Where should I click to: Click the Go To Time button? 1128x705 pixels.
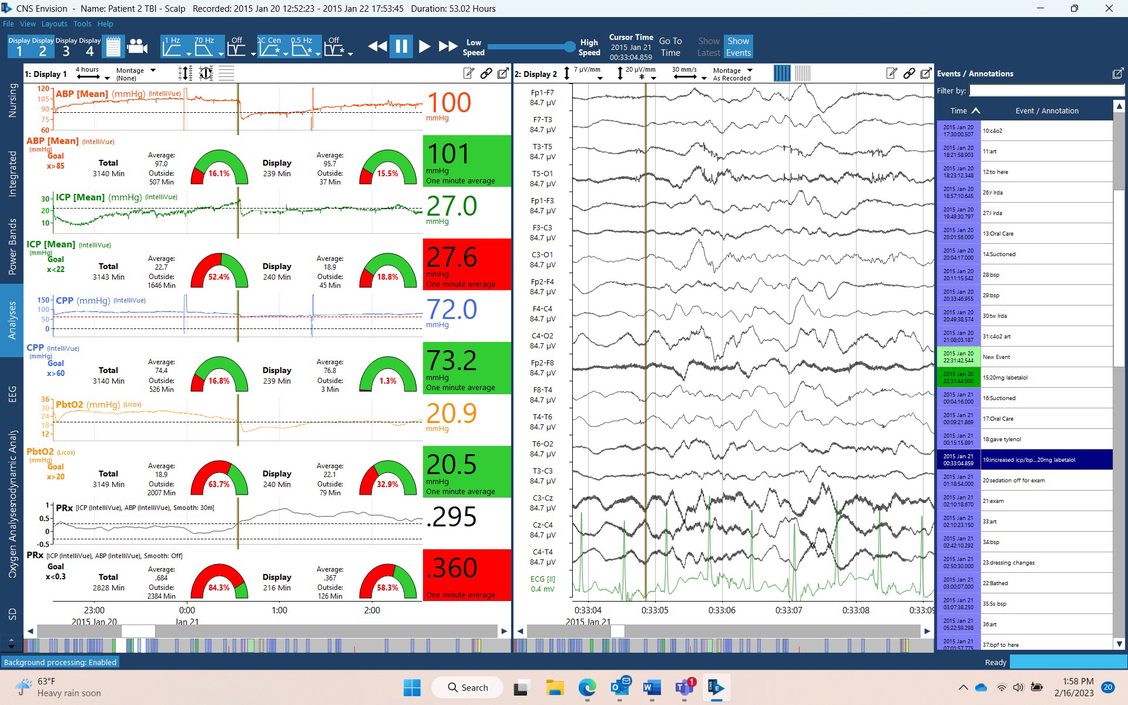[670, 47]
